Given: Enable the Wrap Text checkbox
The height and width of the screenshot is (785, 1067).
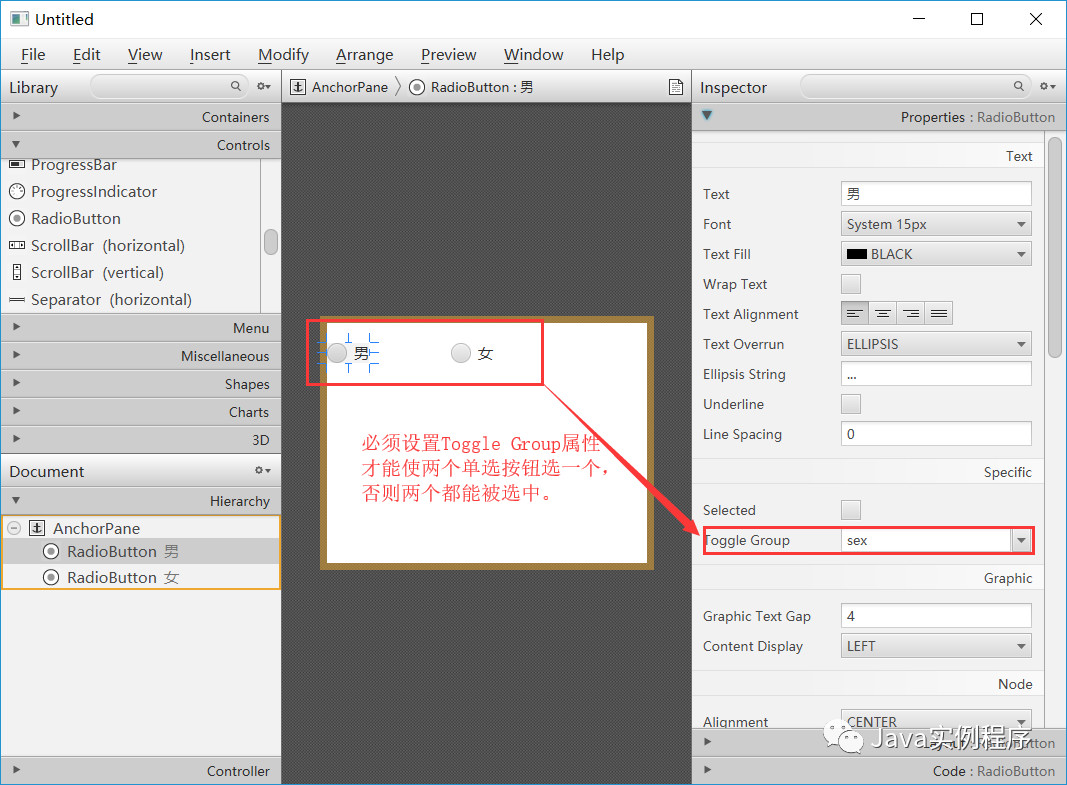Looking at the screenshot, I should coord(850,284).
